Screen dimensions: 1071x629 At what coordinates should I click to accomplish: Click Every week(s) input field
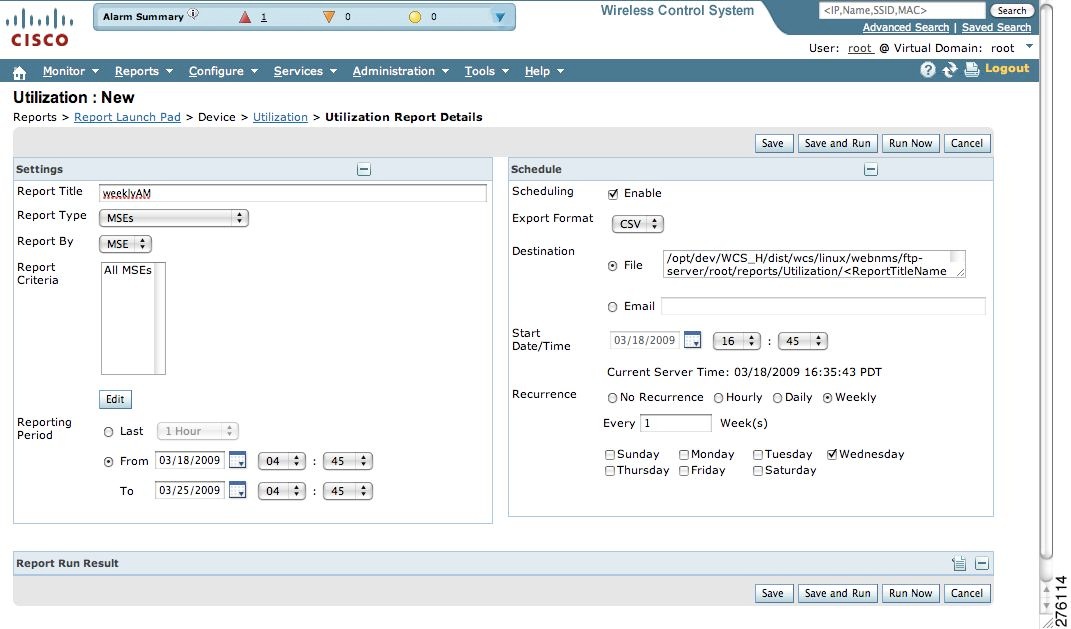click(x=676, y=423)
